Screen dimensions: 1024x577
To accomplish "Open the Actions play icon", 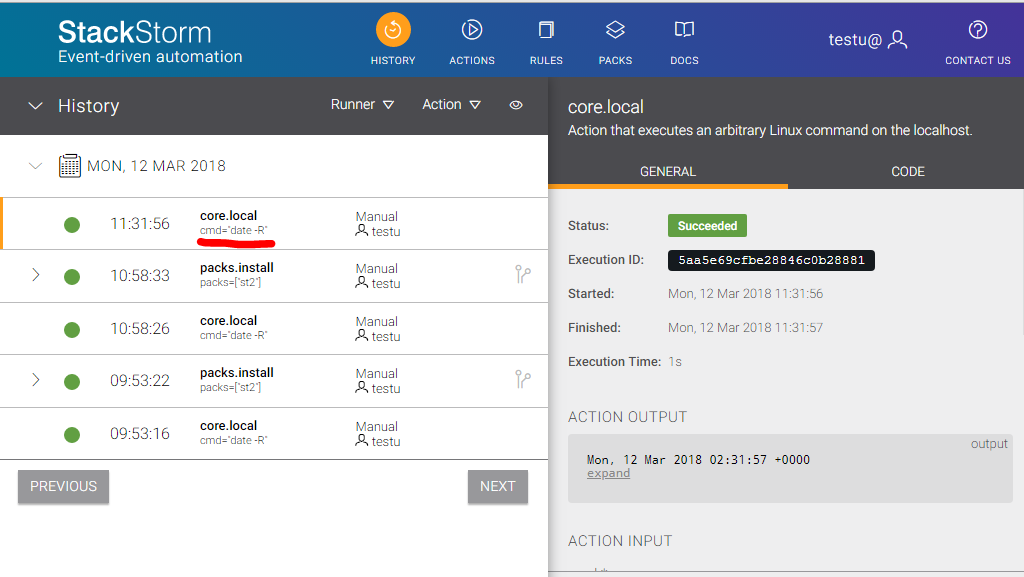I will click(472, 30).
